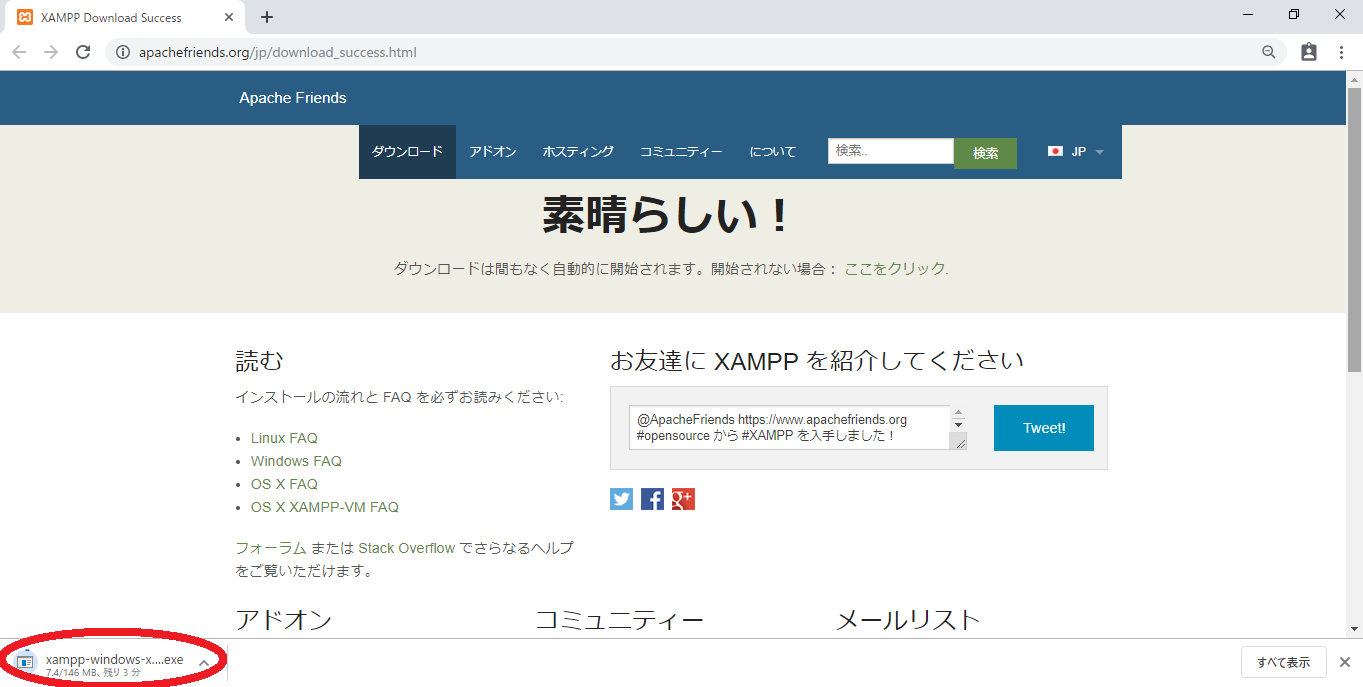Select the XAMPP Download Success tab

tap(126, 17)
